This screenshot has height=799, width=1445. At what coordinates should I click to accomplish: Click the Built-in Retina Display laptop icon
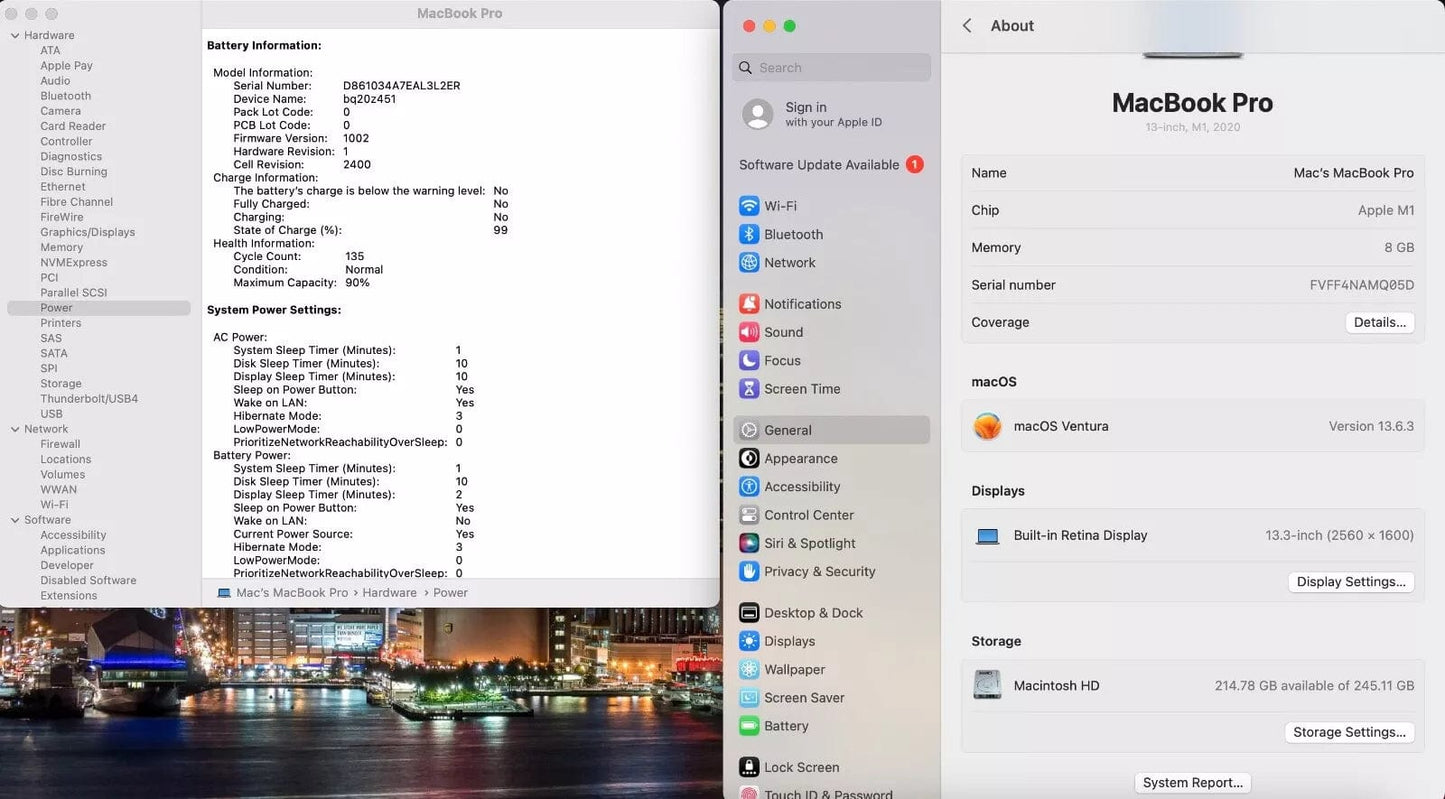[x=988, y=536]
